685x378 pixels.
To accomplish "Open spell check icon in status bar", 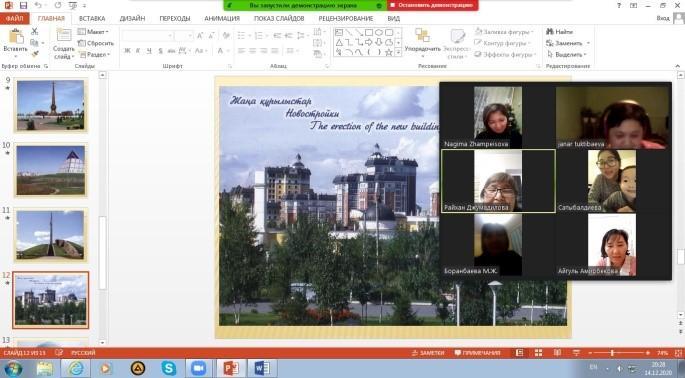I will (x=59, y=353).
